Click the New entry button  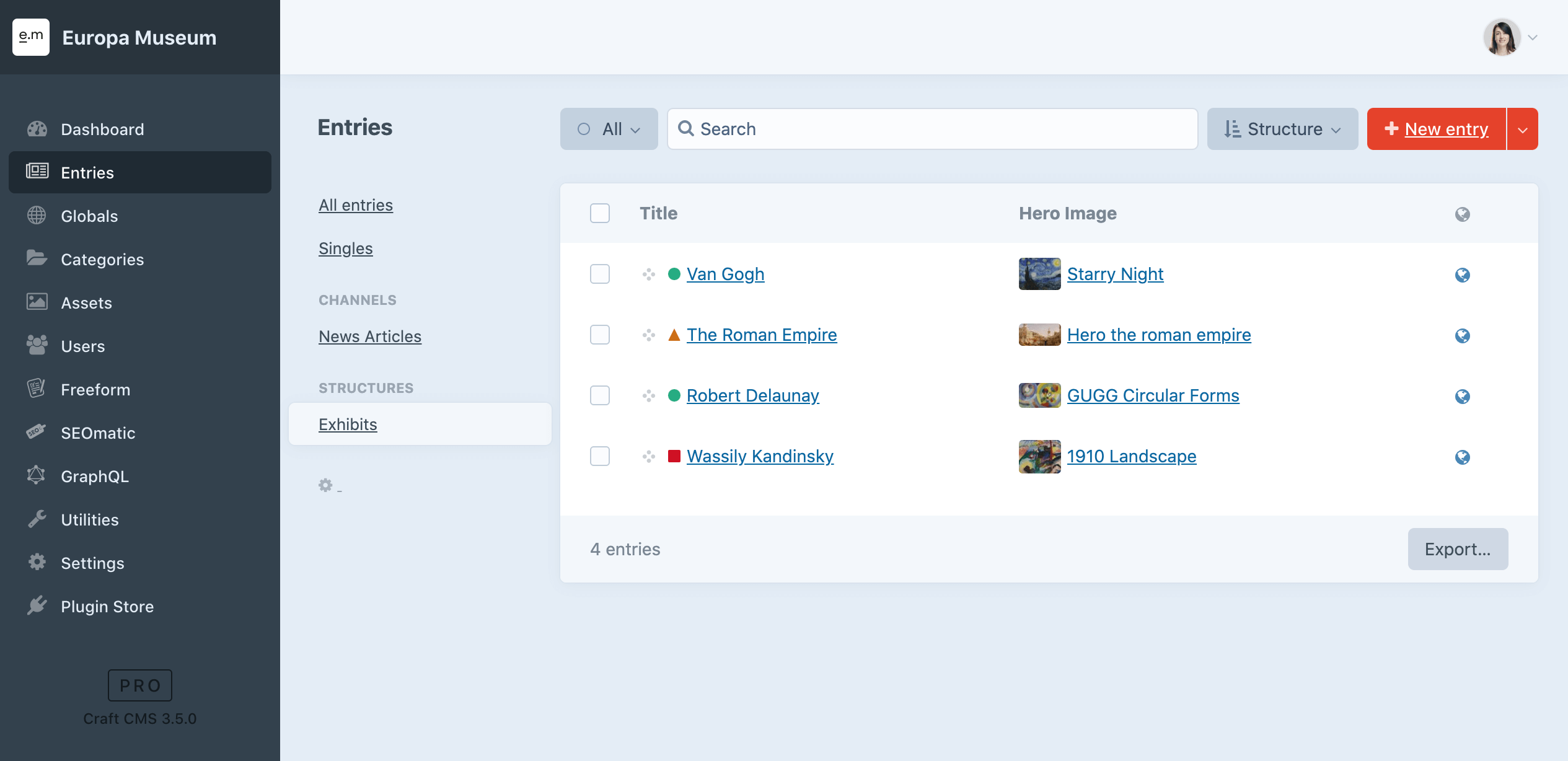1437,129
